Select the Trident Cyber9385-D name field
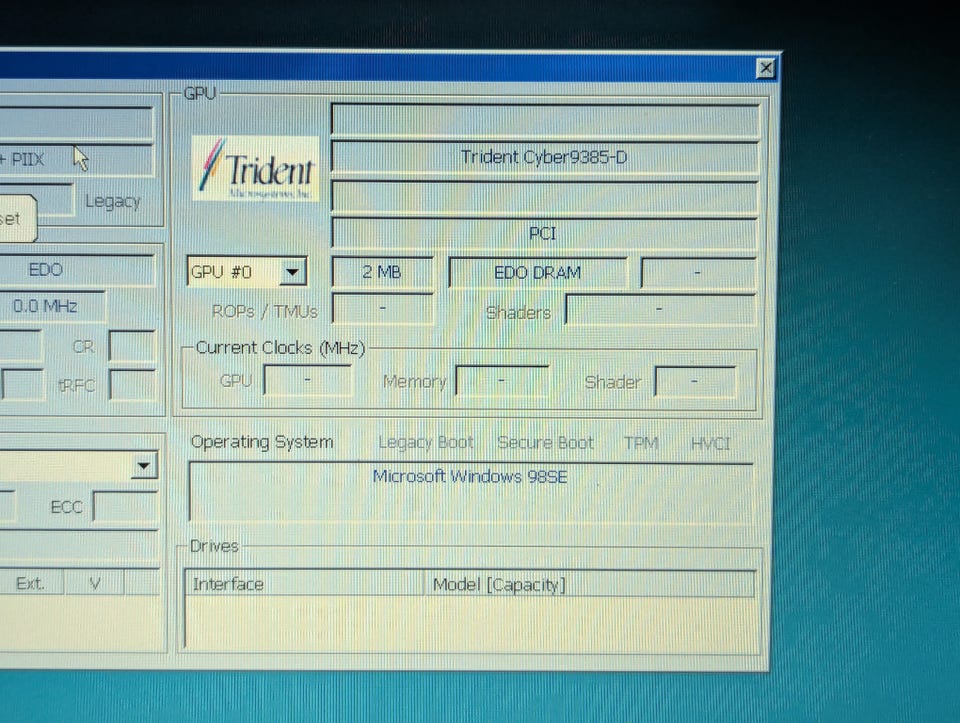Screen dimensions: 960x723 tap(544, 158)
